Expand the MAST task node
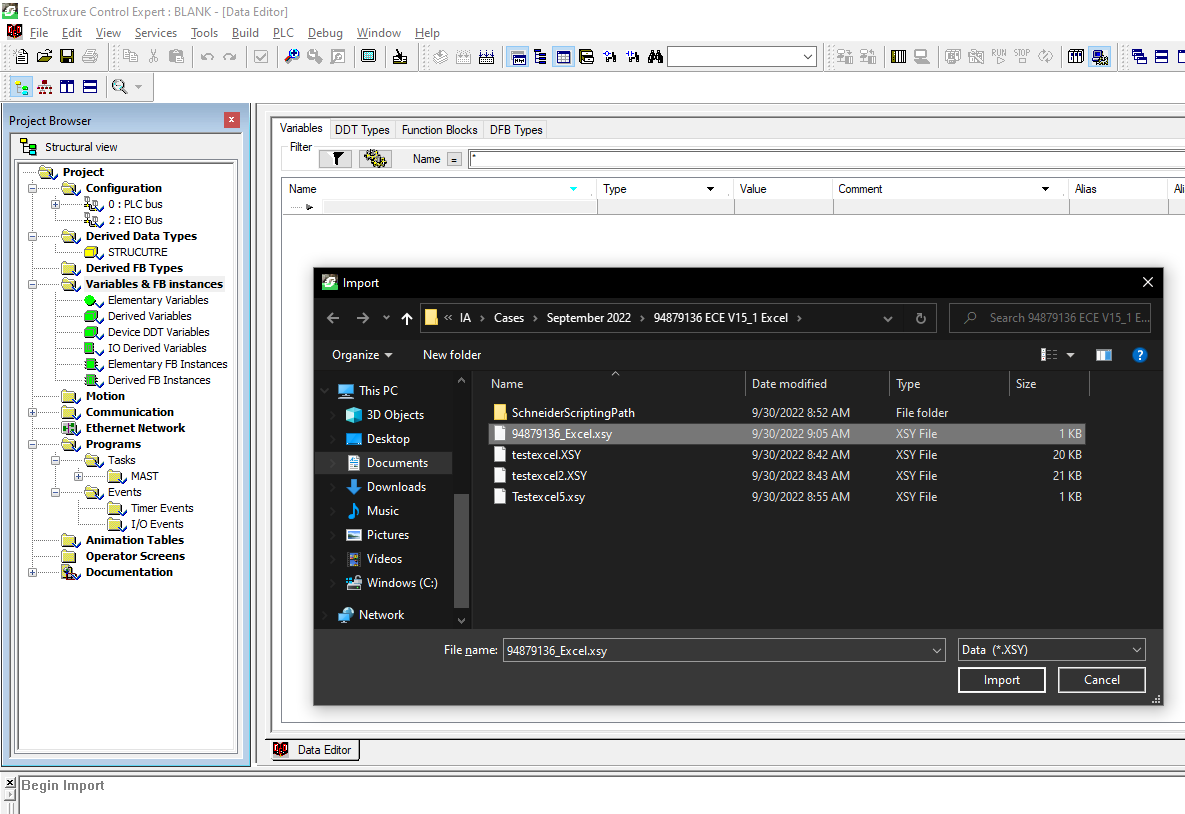1185x814 pixels. [78, 476]
